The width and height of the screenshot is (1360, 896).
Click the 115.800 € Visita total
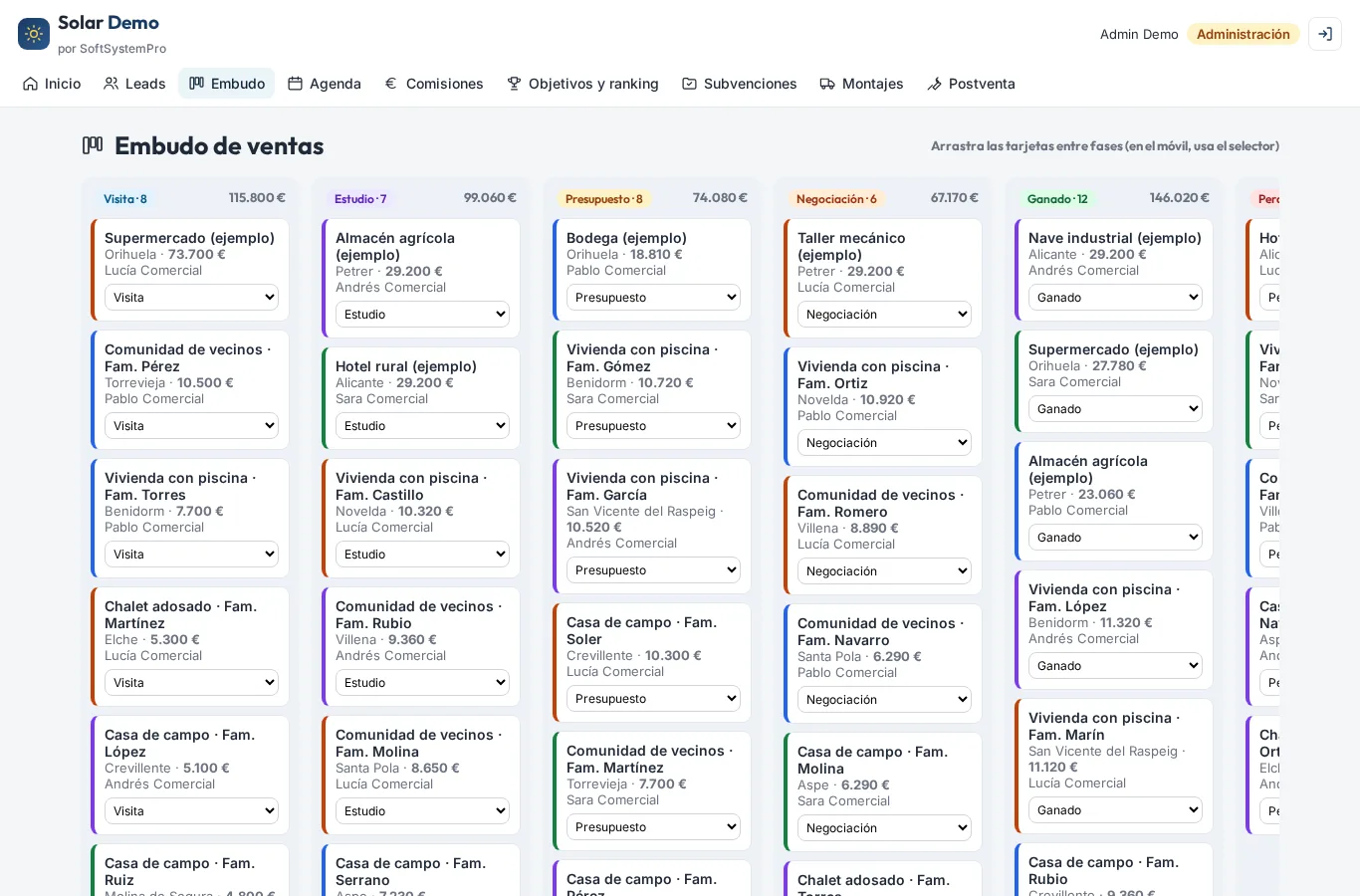[257, 198]
